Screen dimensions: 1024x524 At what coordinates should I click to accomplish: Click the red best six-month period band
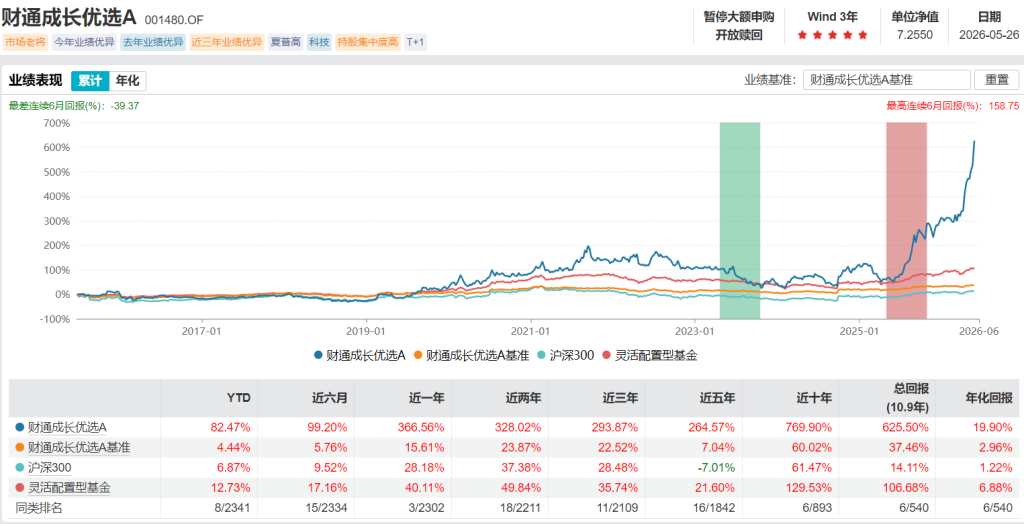[906, 220]
